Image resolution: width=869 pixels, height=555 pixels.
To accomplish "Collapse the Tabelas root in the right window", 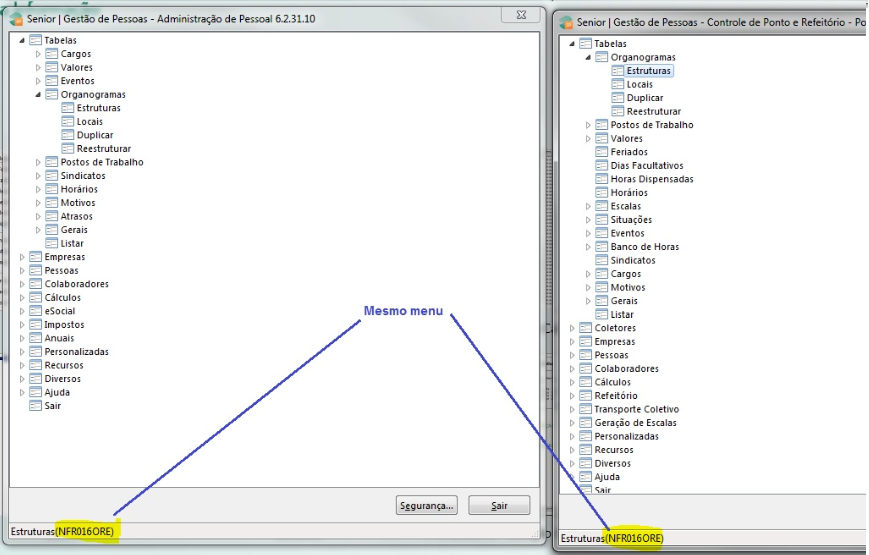I will pyautogui.click(x=572, y=44).
